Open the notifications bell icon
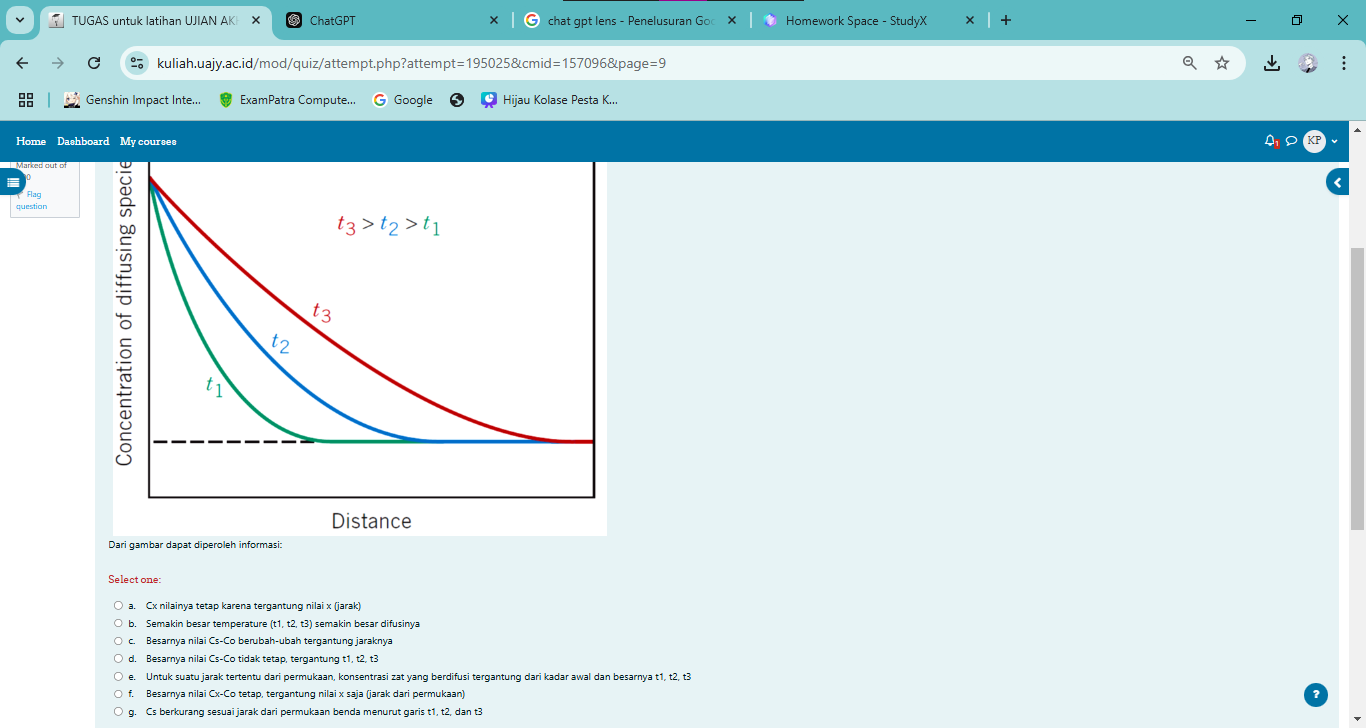 pos(1271,141)
